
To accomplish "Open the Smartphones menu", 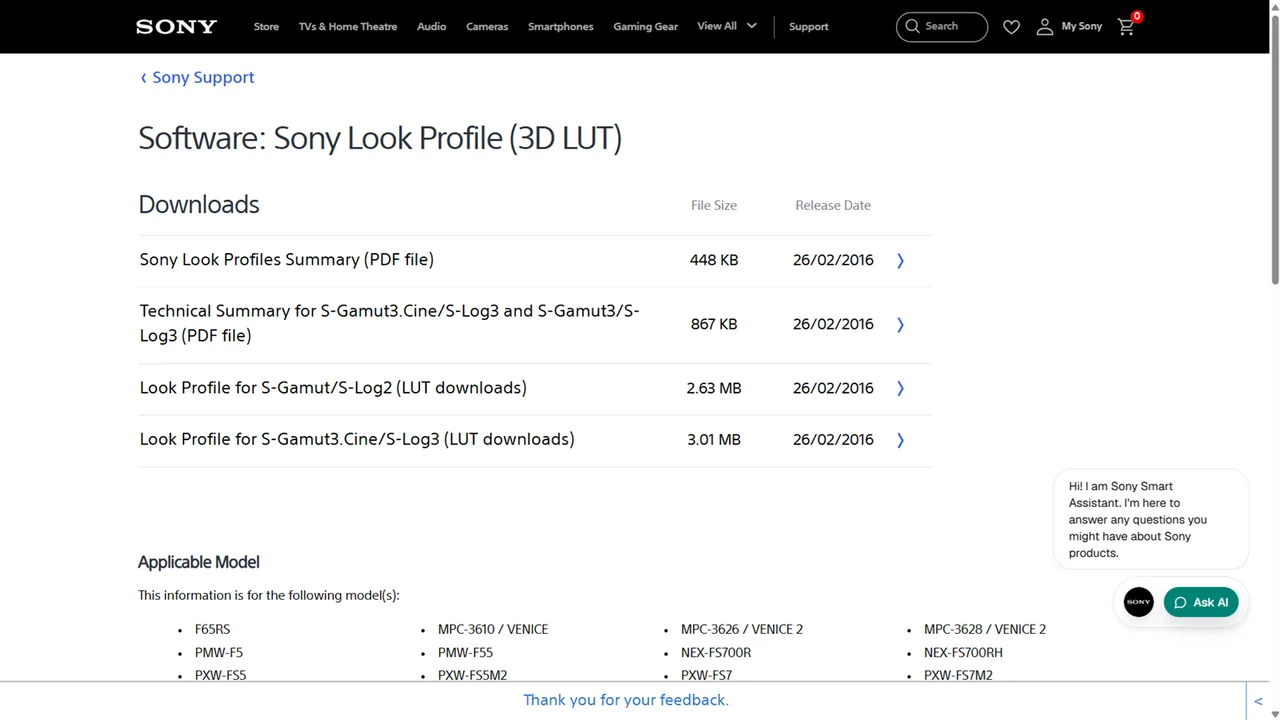I will pyautogui.click(x=560, y=27).
